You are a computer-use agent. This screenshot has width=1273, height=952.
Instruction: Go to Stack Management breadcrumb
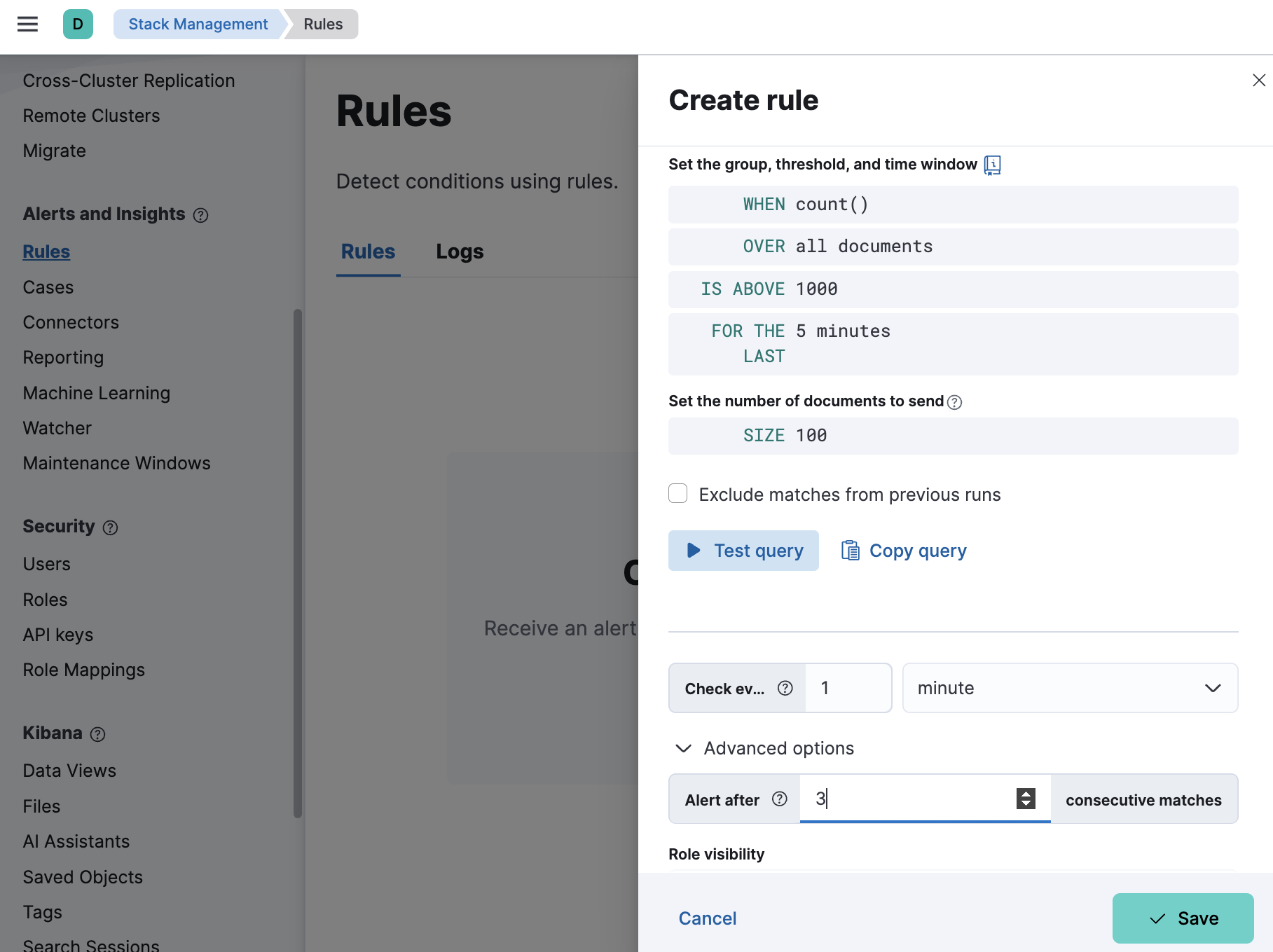pos(198,25)
